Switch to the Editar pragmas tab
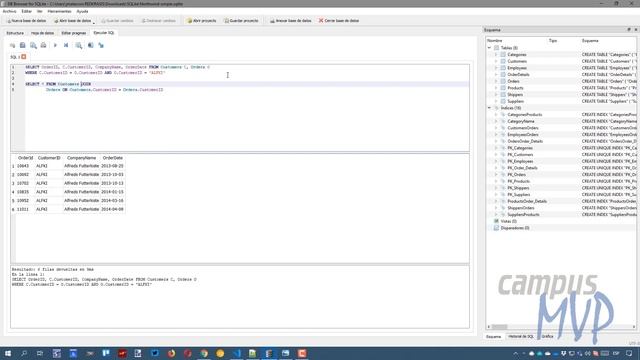Image resolution: width=640 pixels, height=360 pixels. pyautogui.click(x=74, y=33)
